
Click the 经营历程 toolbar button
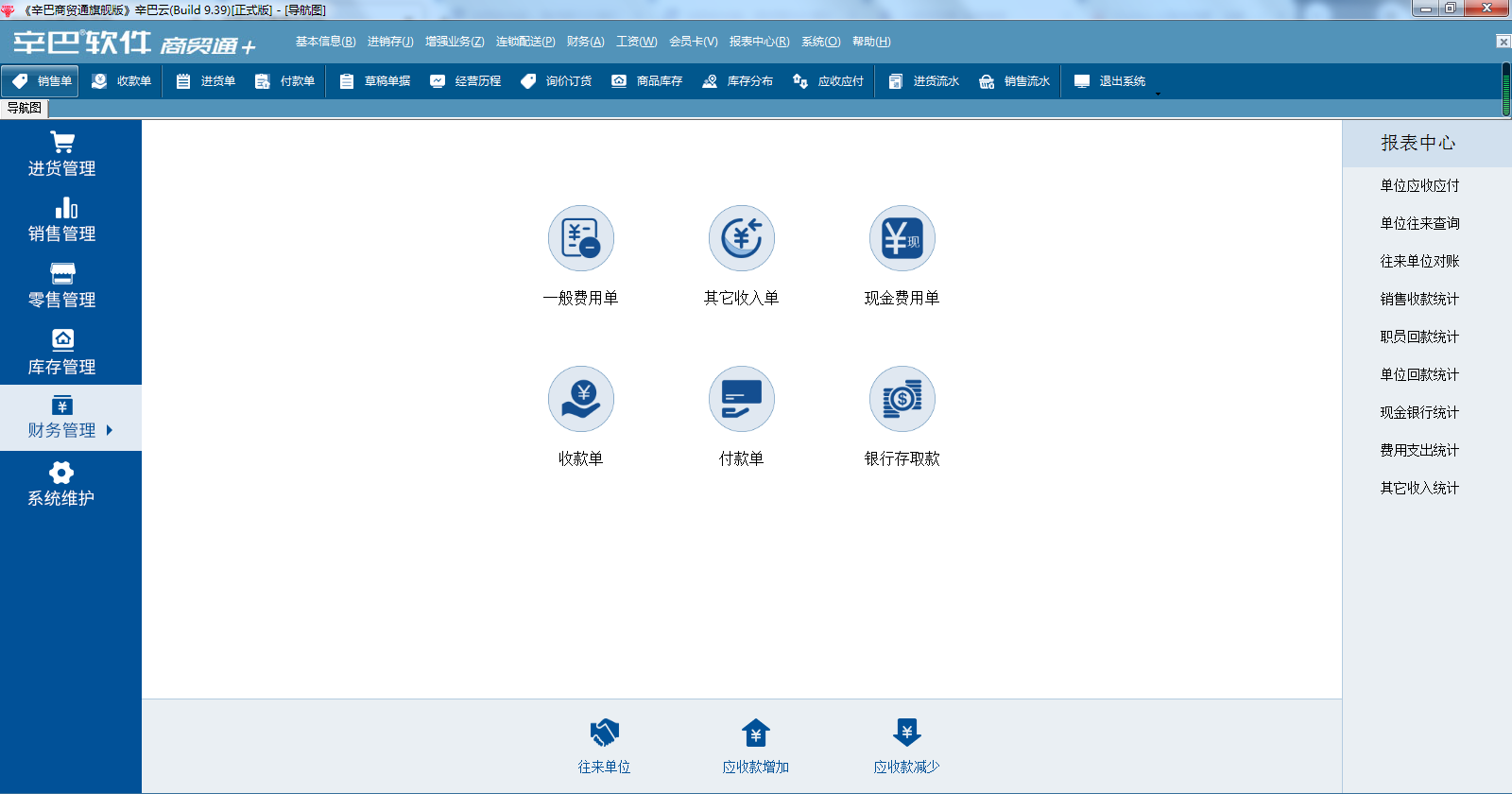click(465, 81)
